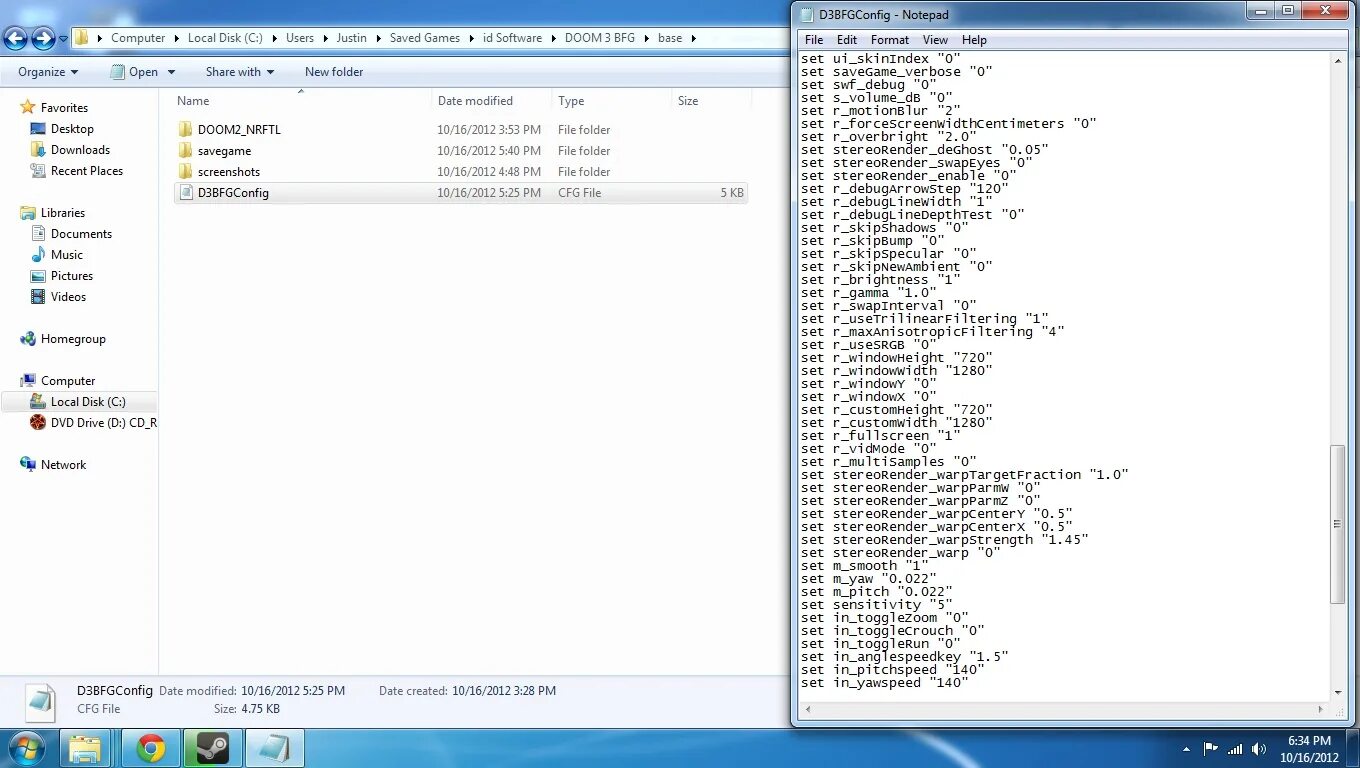1360x768 pixels.
Task: Open Homegroup in navigation pane
Action: point(73,339)
